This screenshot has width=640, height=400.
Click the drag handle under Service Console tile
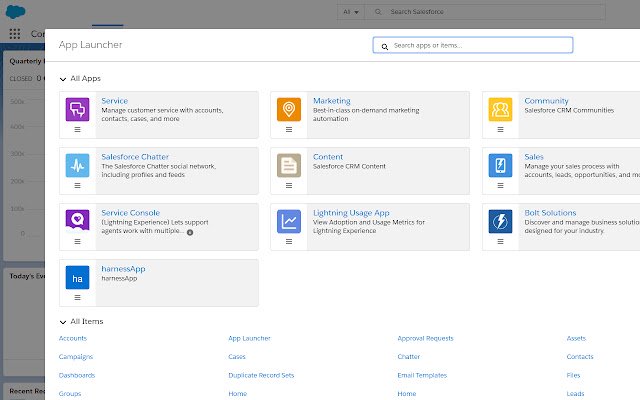[78, 242]
